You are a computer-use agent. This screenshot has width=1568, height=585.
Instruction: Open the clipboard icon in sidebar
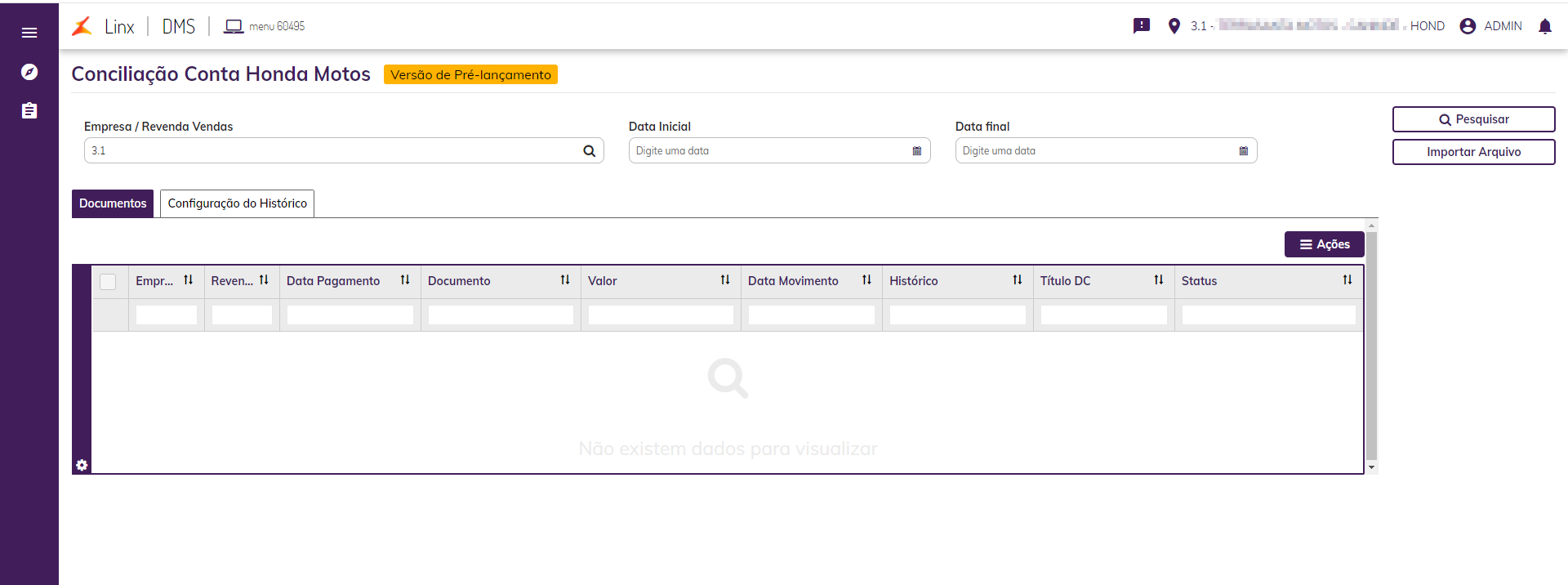coord(29,110)
